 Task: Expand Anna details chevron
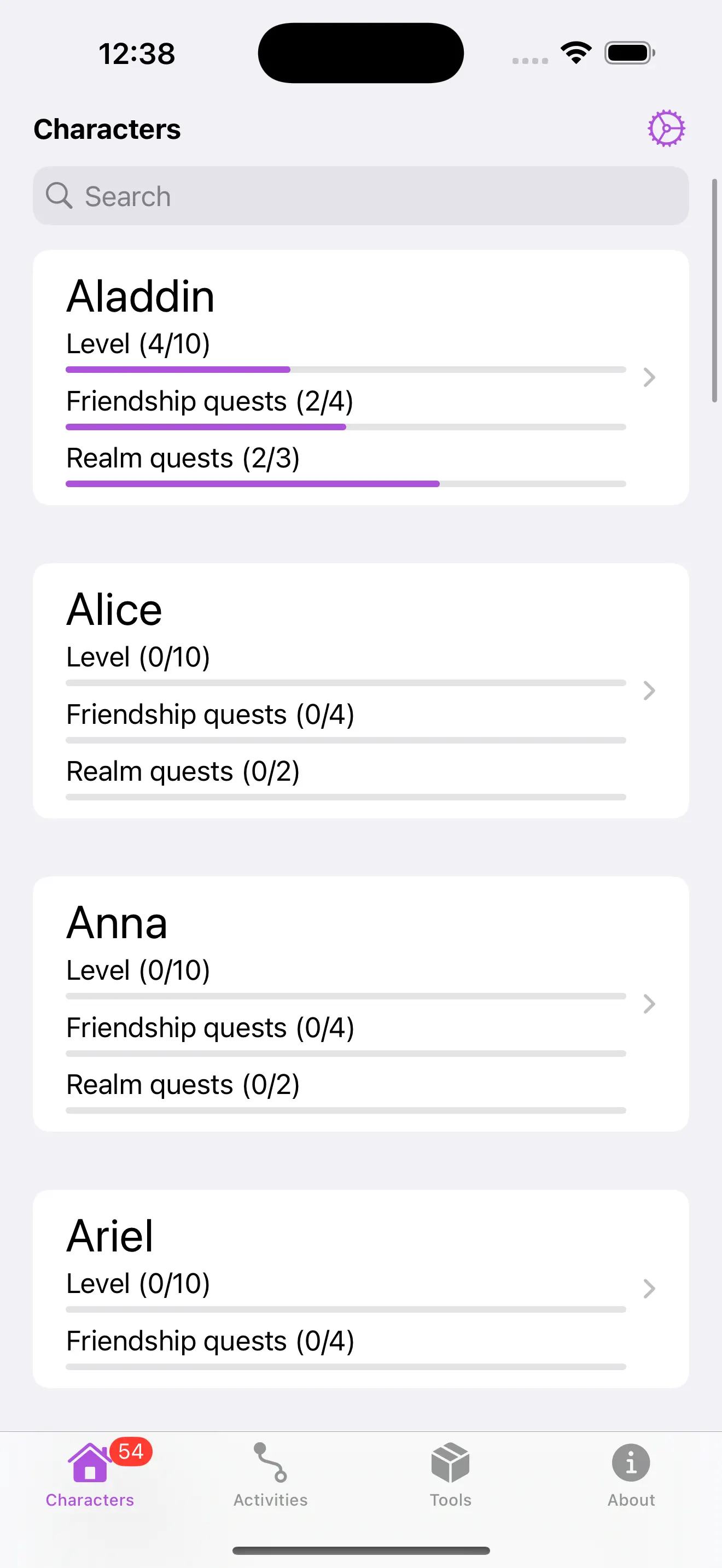coord(649,1004)
